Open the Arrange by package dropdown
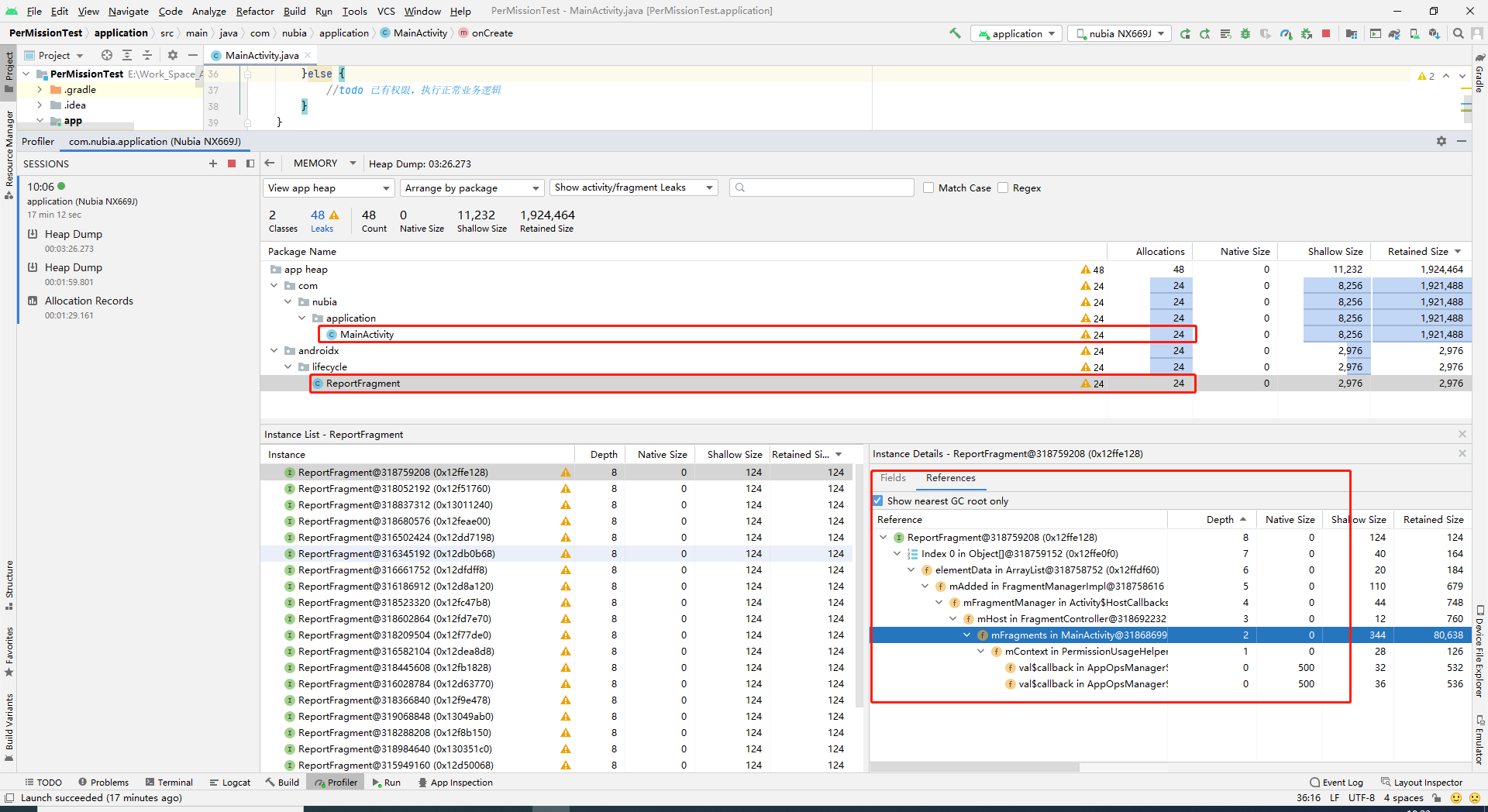 click(x=471, y=188)
